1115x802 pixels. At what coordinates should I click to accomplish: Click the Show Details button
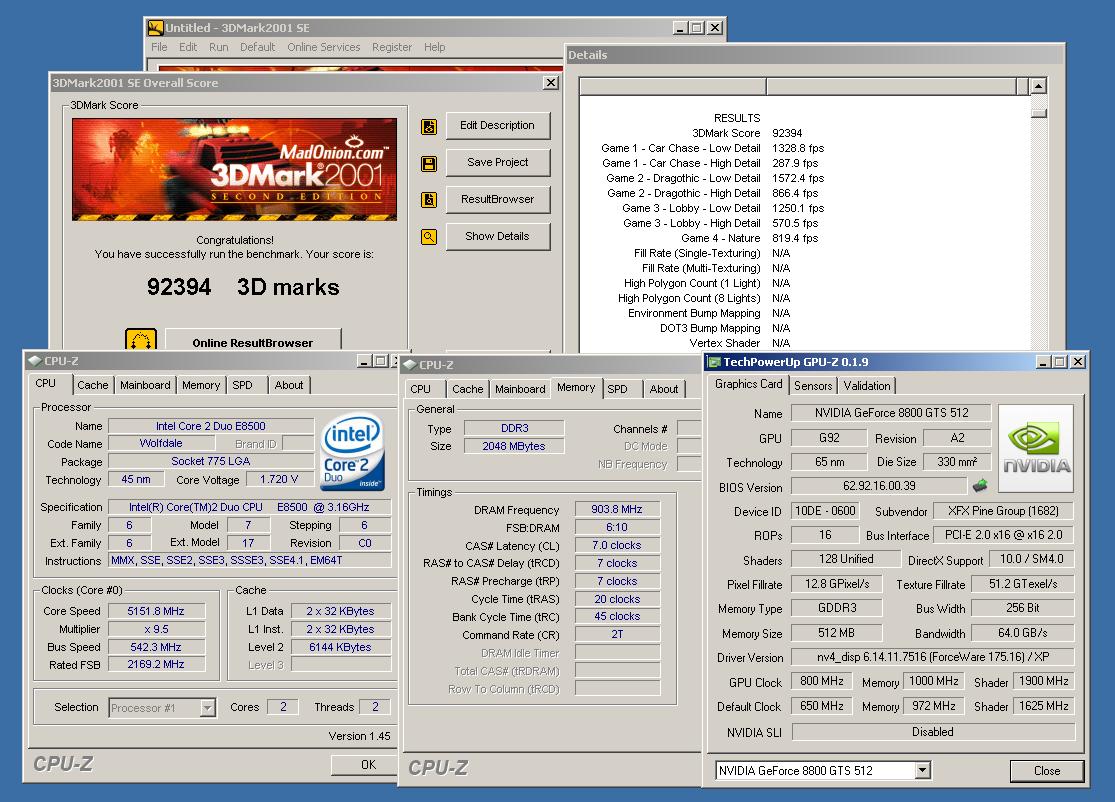click(x=498, y=236)
